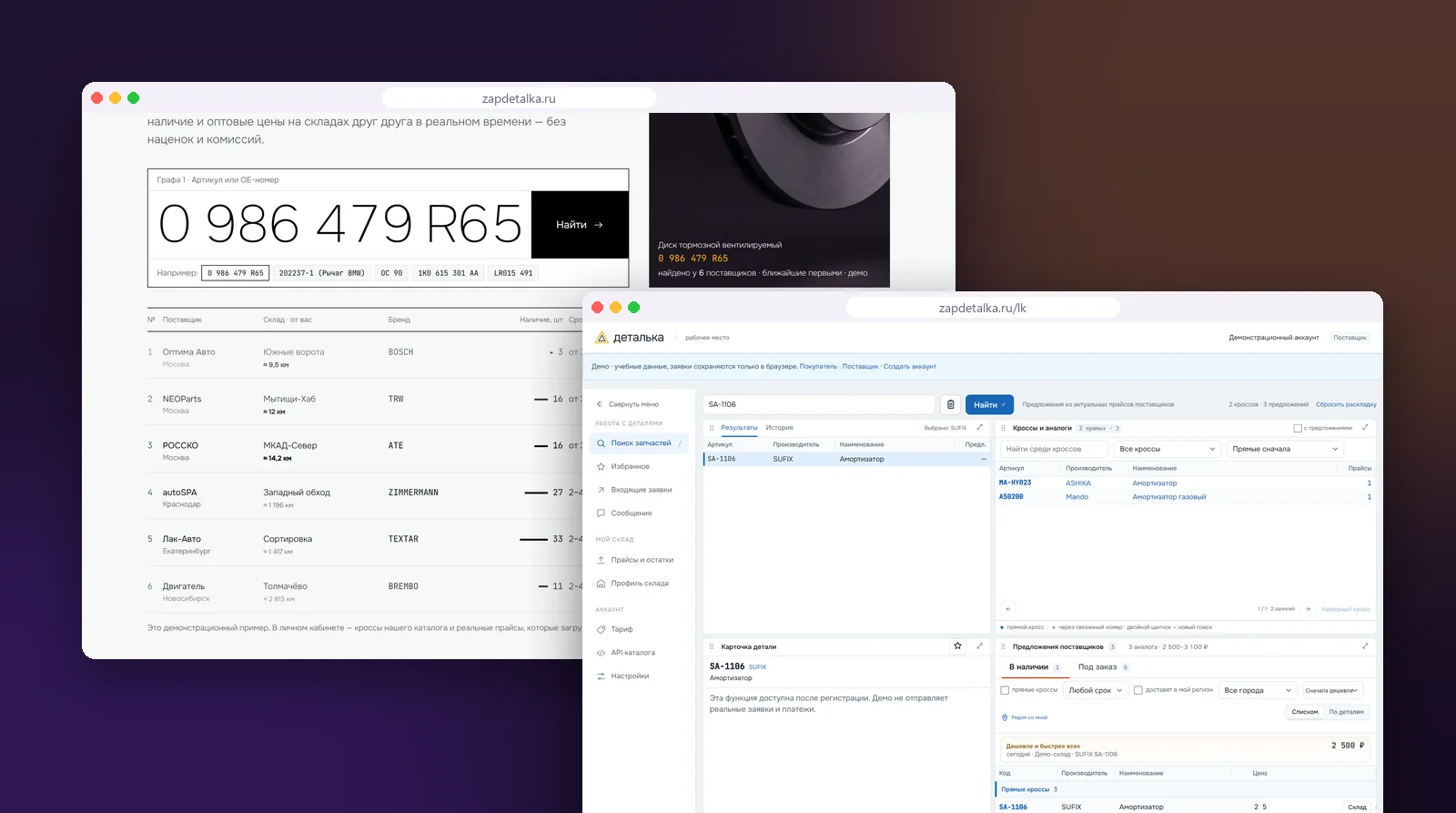
Task: Switch offers view to Списком
Action: (1305, 712)
